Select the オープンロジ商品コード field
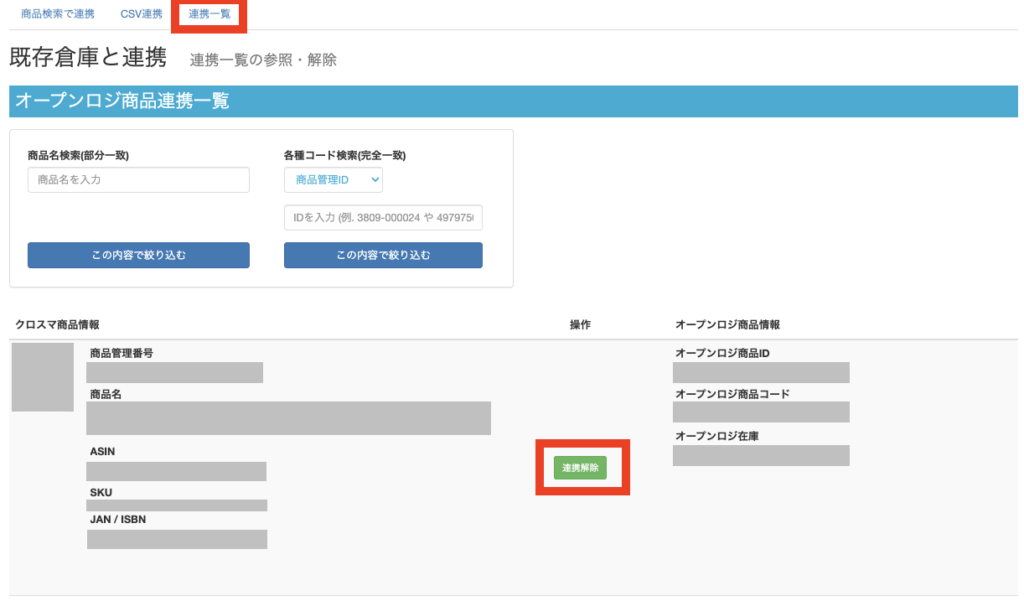The image size is (1024, 601). click(x=761, y=412)
